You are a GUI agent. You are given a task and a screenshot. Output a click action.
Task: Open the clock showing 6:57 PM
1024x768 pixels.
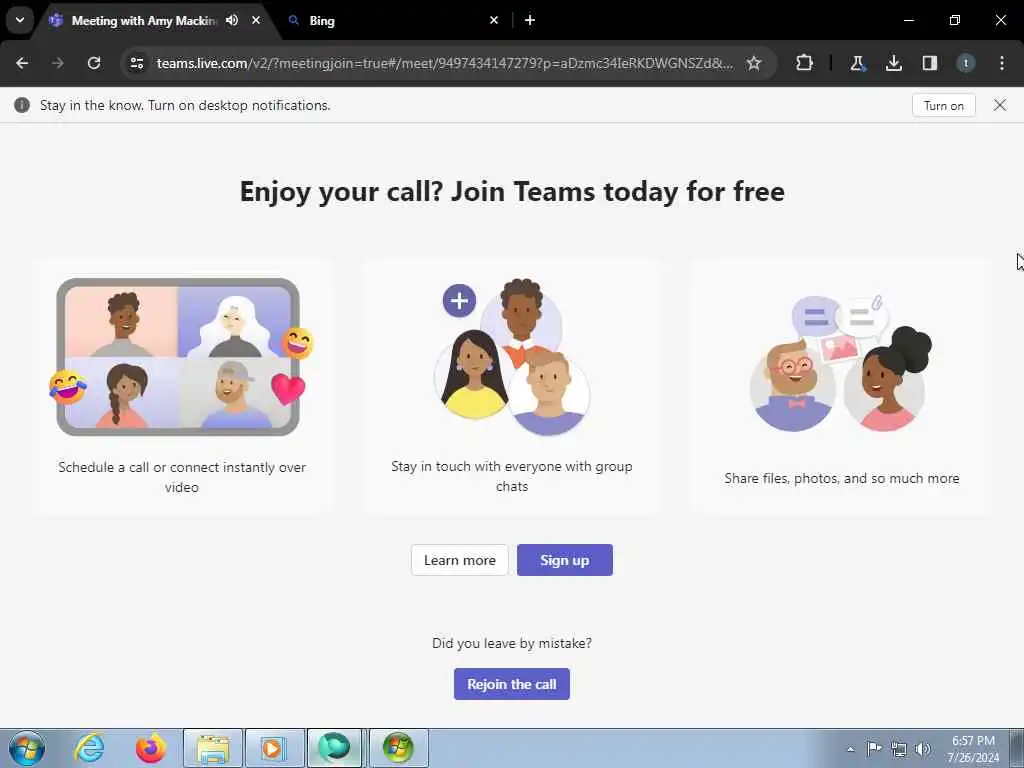973,749
